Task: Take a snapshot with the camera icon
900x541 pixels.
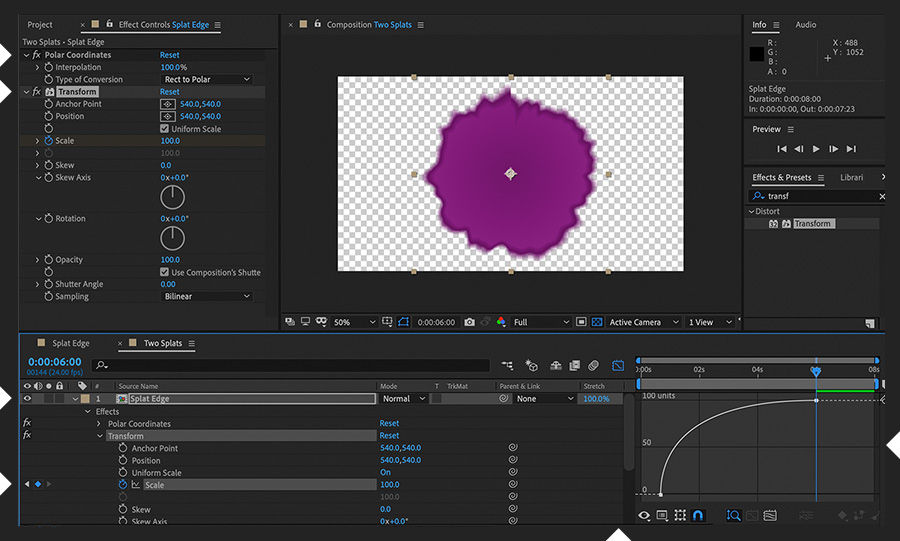Action: (x=469, y=322)
